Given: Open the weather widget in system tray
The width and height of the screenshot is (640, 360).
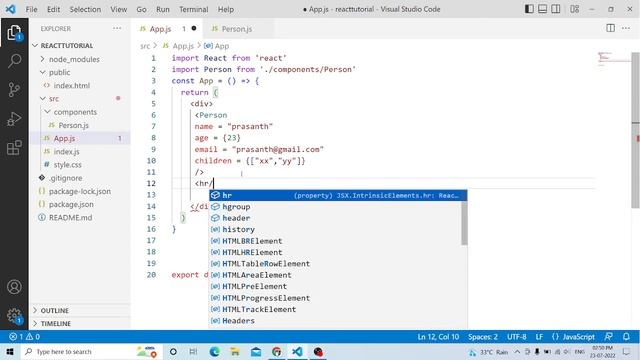Looking at the screenshot, I should 489,352.
